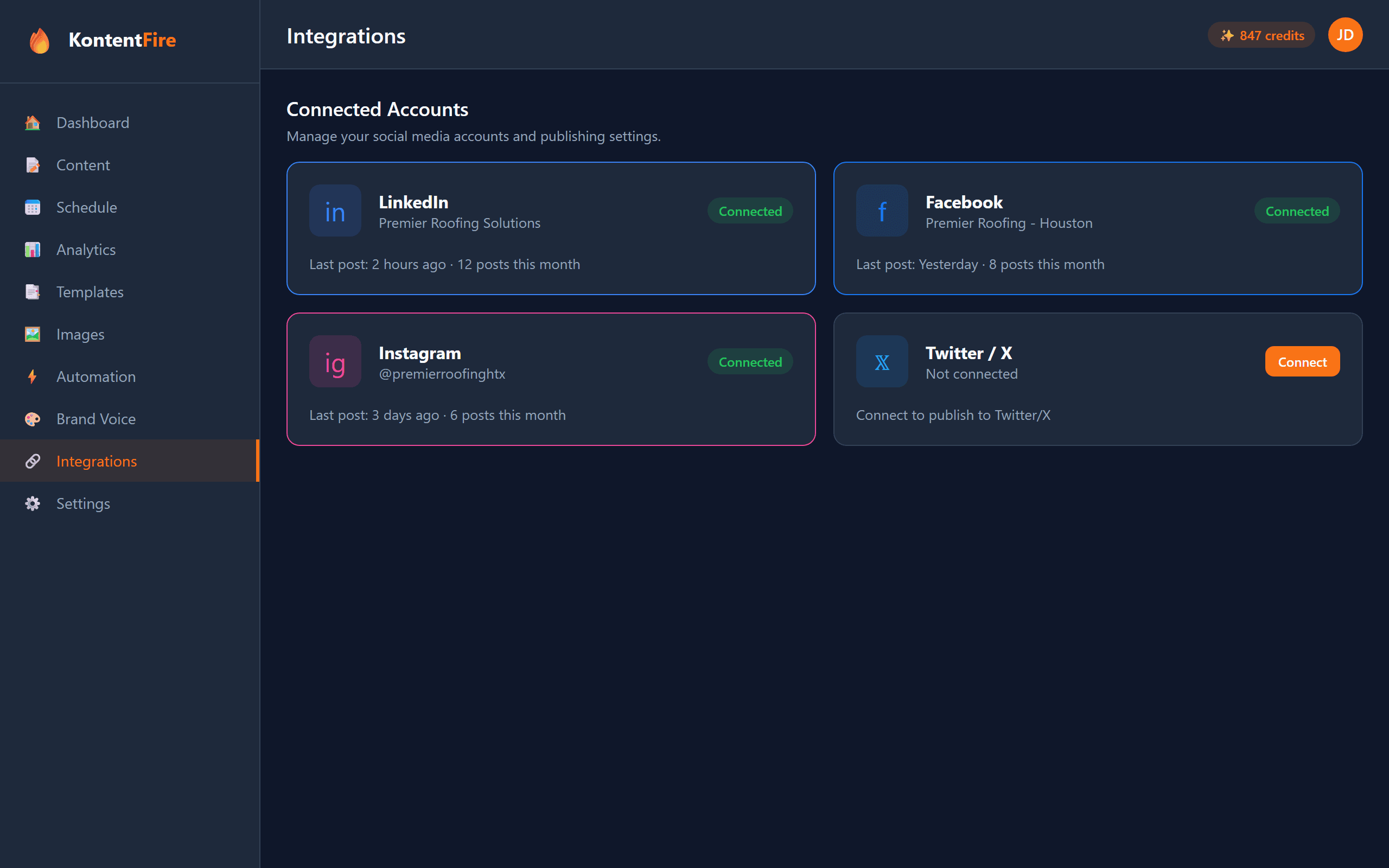Image resolution: width=1389 pixels, height=868 pixels.
Task: Select the Instagram account card
Action: tap(551, 379)
